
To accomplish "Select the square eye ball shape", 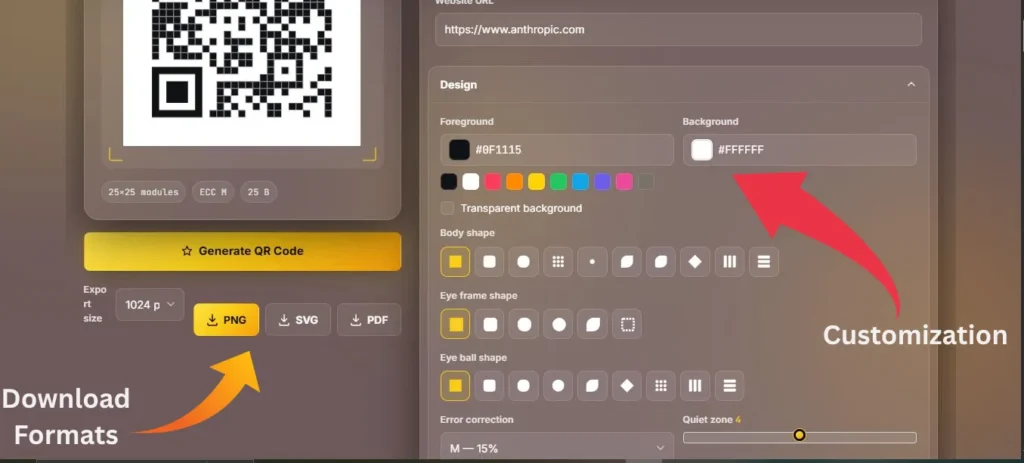I will (455, 386).
